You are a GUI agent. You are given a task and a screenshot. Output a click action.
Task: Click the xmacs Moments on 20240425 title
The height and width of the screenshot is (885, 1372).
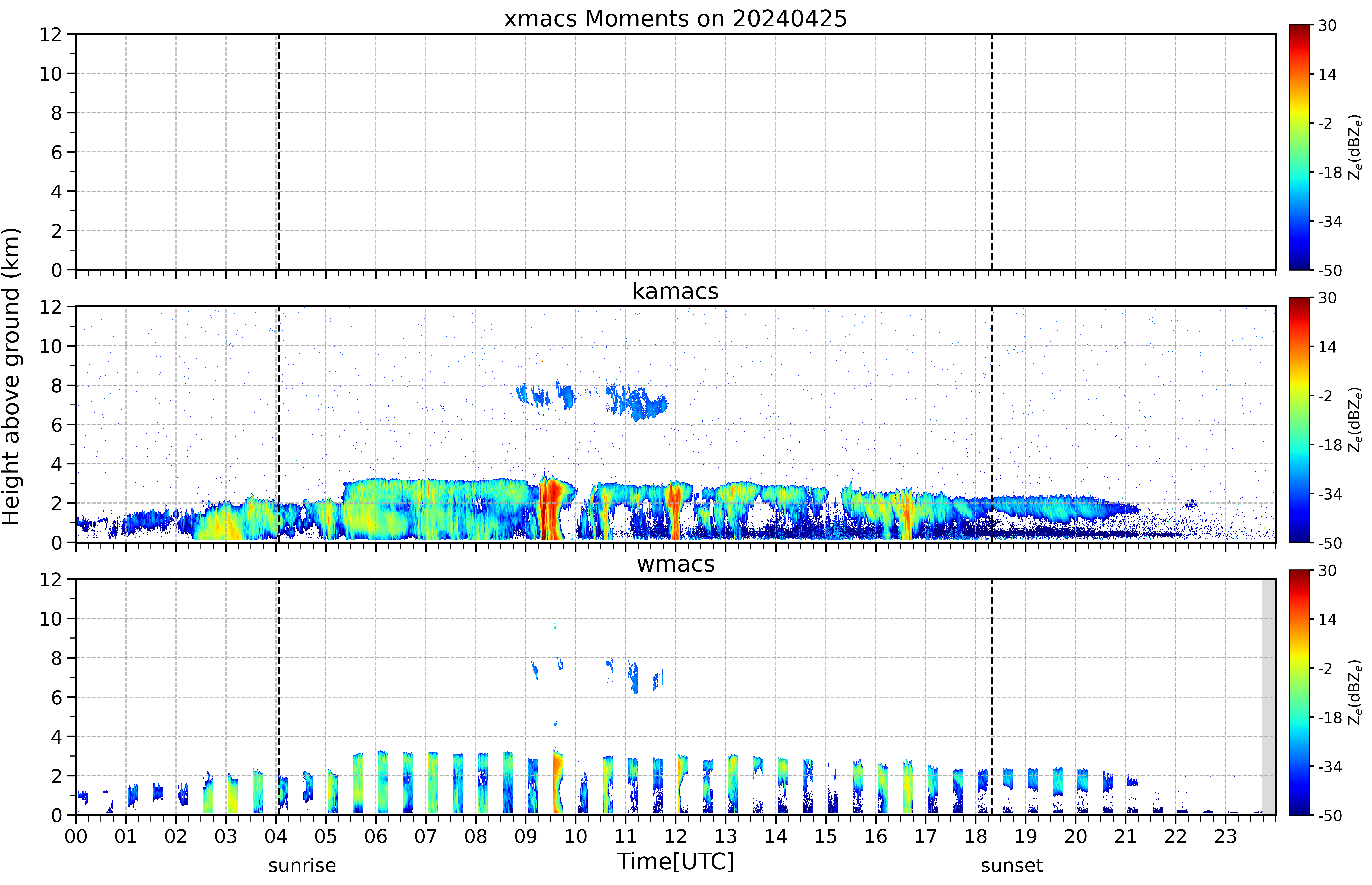675,19
